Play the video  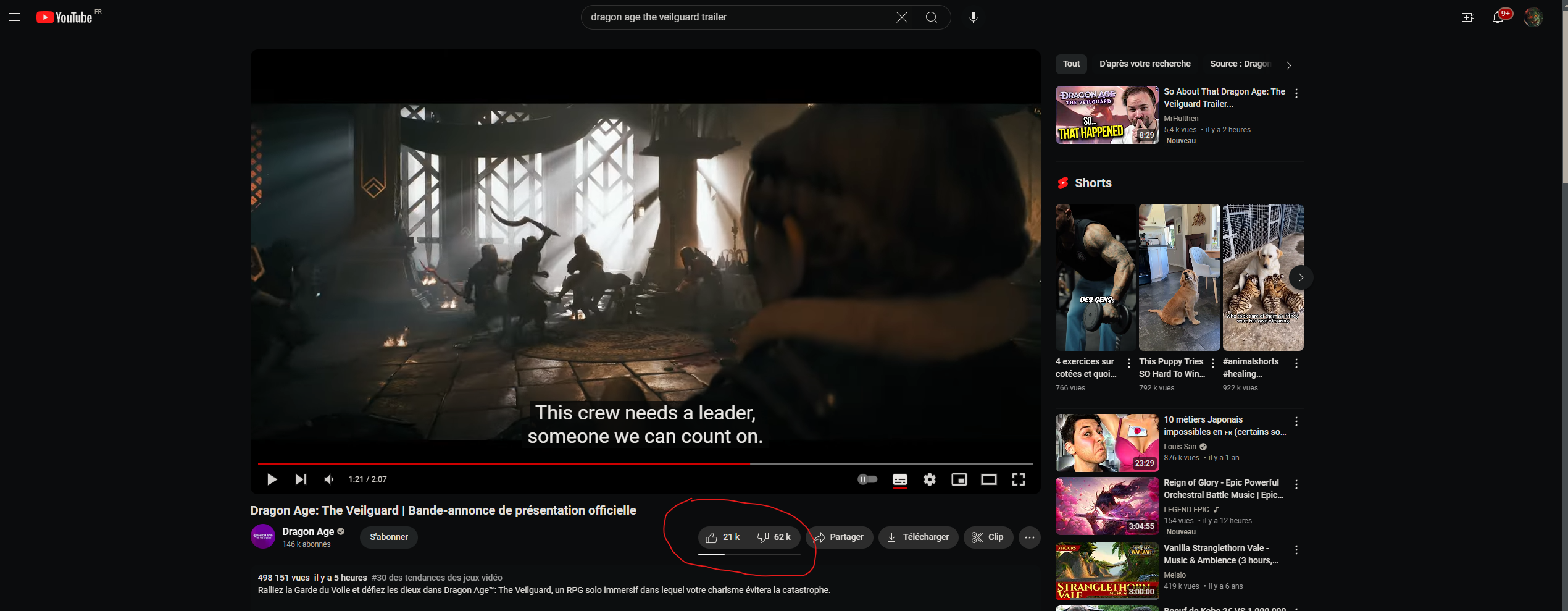(x=272, y=479)
